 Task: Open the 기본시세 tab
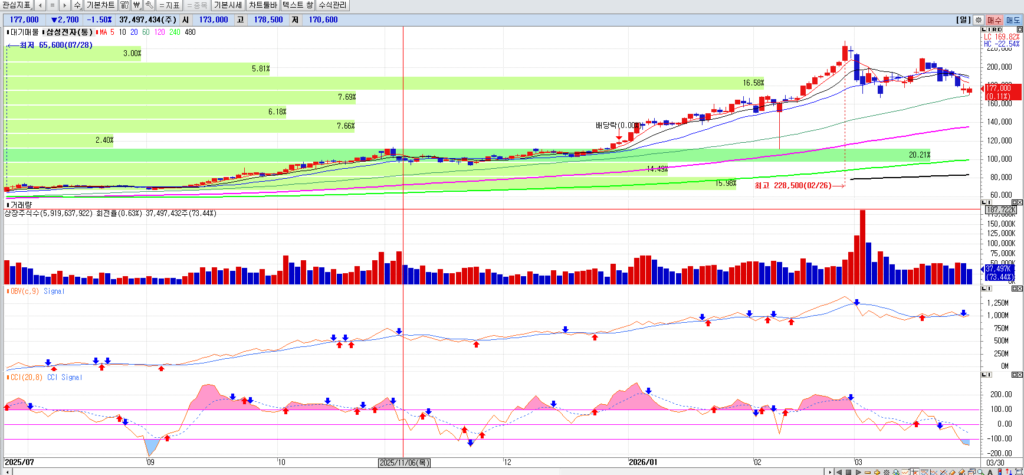click(228, 5)
